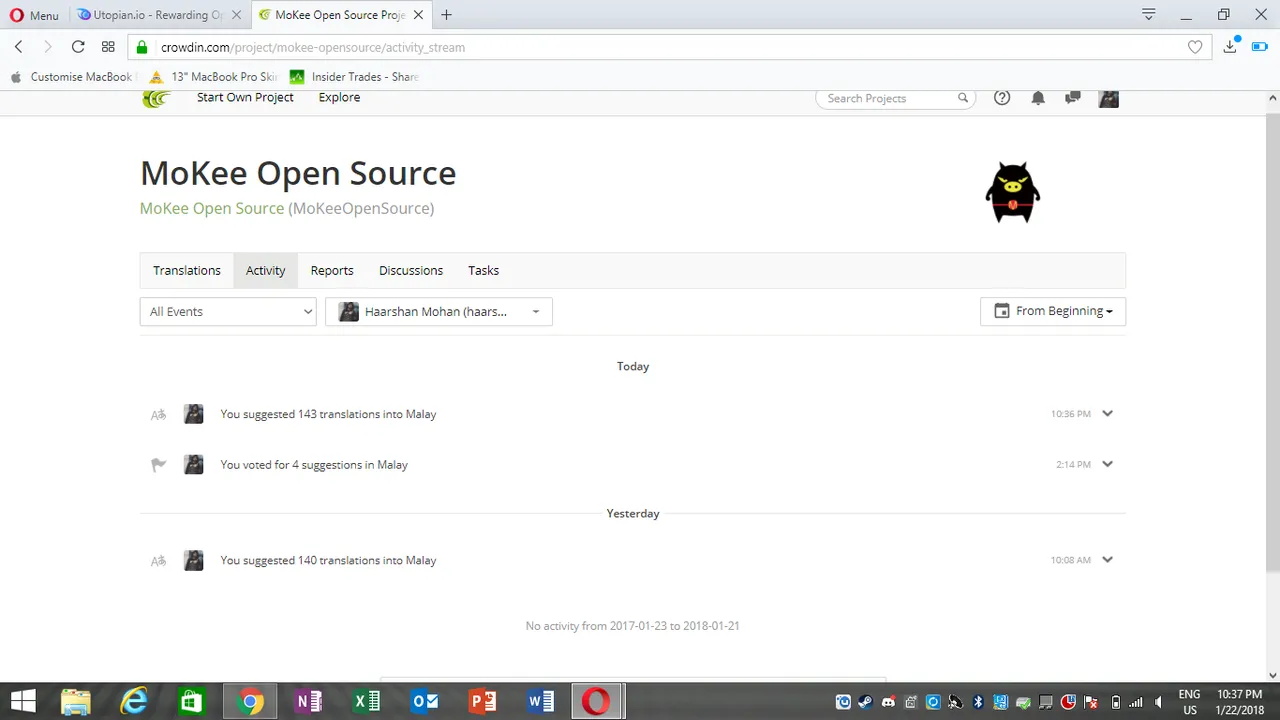Expand the 143 translations activity entry

[x=1107, y=413]
